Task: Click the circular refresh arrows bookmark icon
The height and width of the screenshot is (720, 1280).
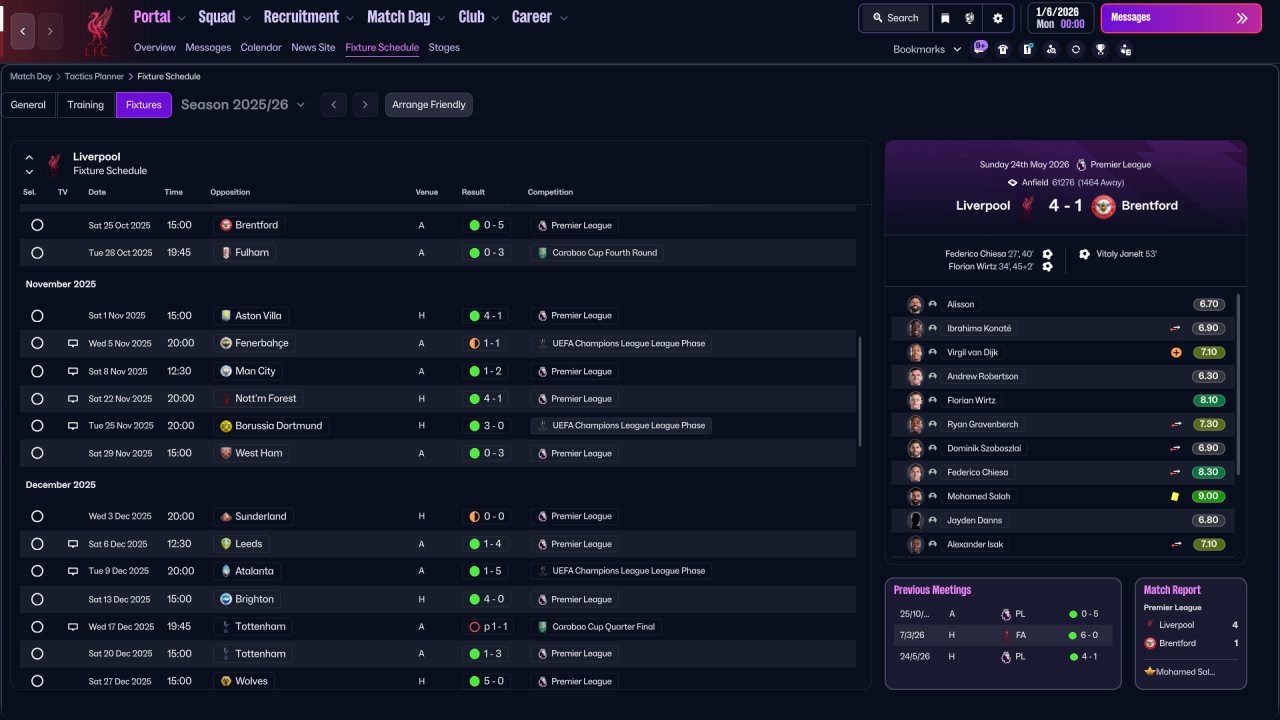Action: coord(1075,49)
